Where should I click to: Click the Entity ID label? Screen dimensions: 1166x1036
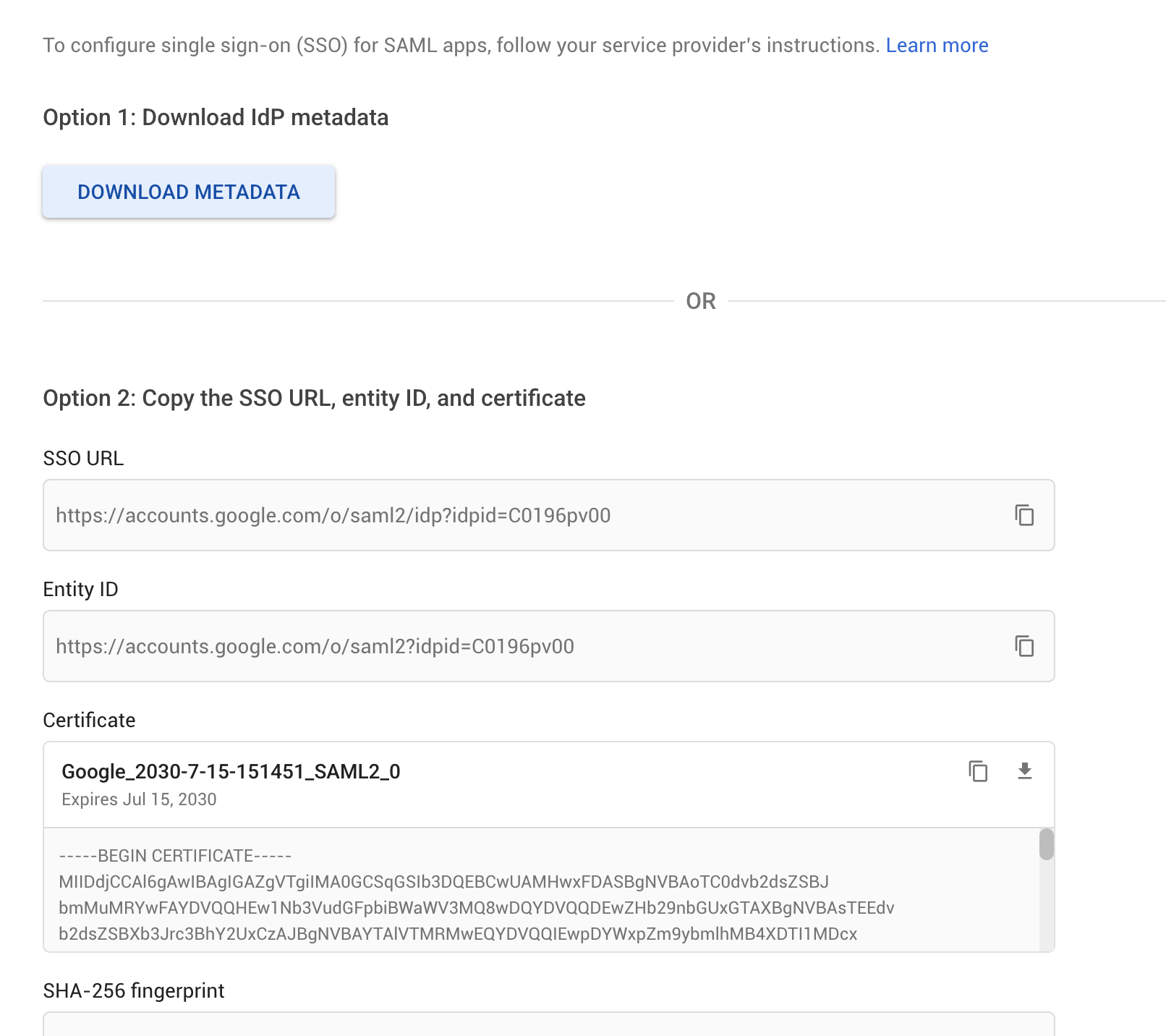point(80,589)
